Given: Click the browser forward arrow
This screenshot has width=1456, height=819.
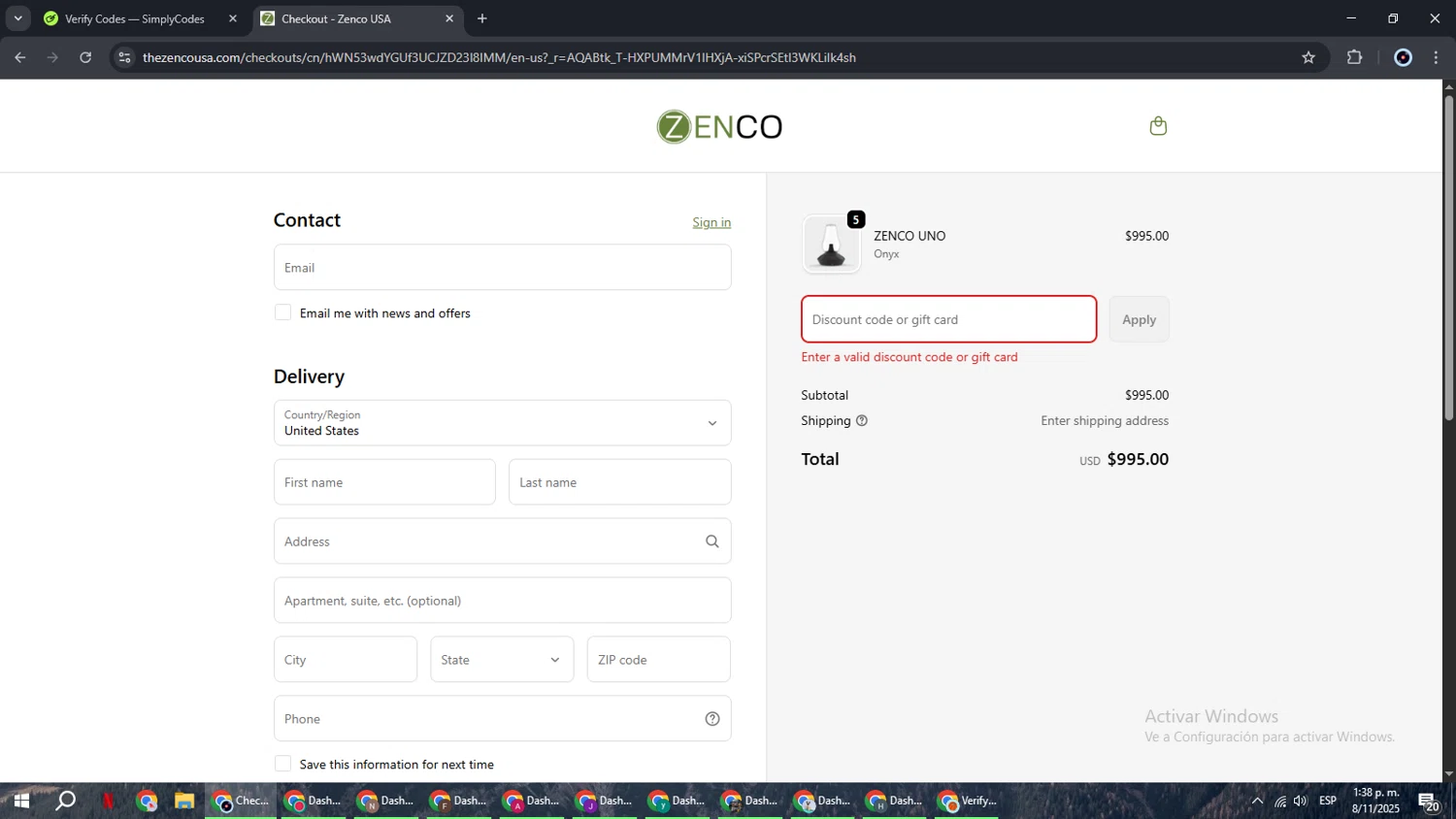Looking at the screenshot, I should 52,57.
